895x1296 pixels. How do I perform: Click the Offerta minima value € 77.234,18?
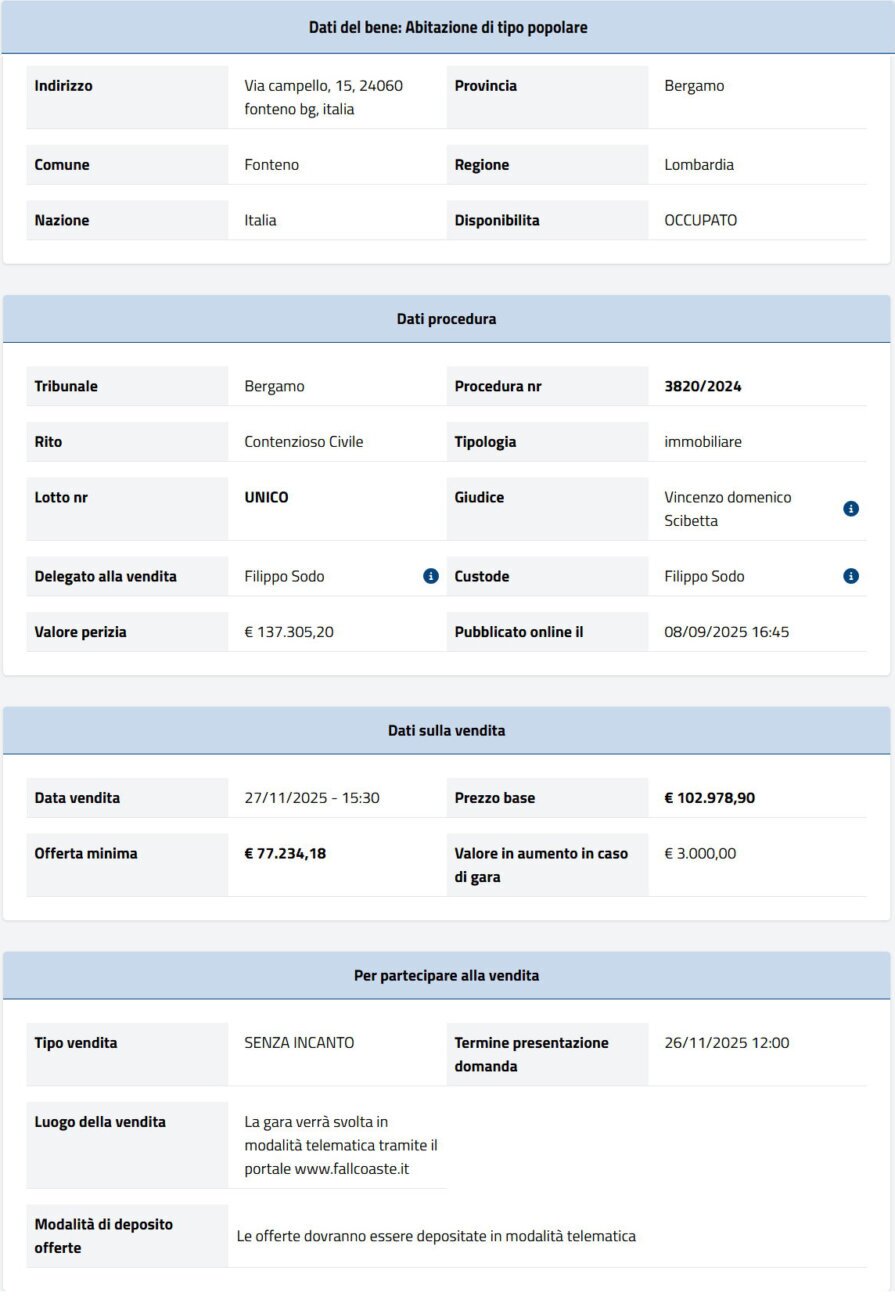285,854
